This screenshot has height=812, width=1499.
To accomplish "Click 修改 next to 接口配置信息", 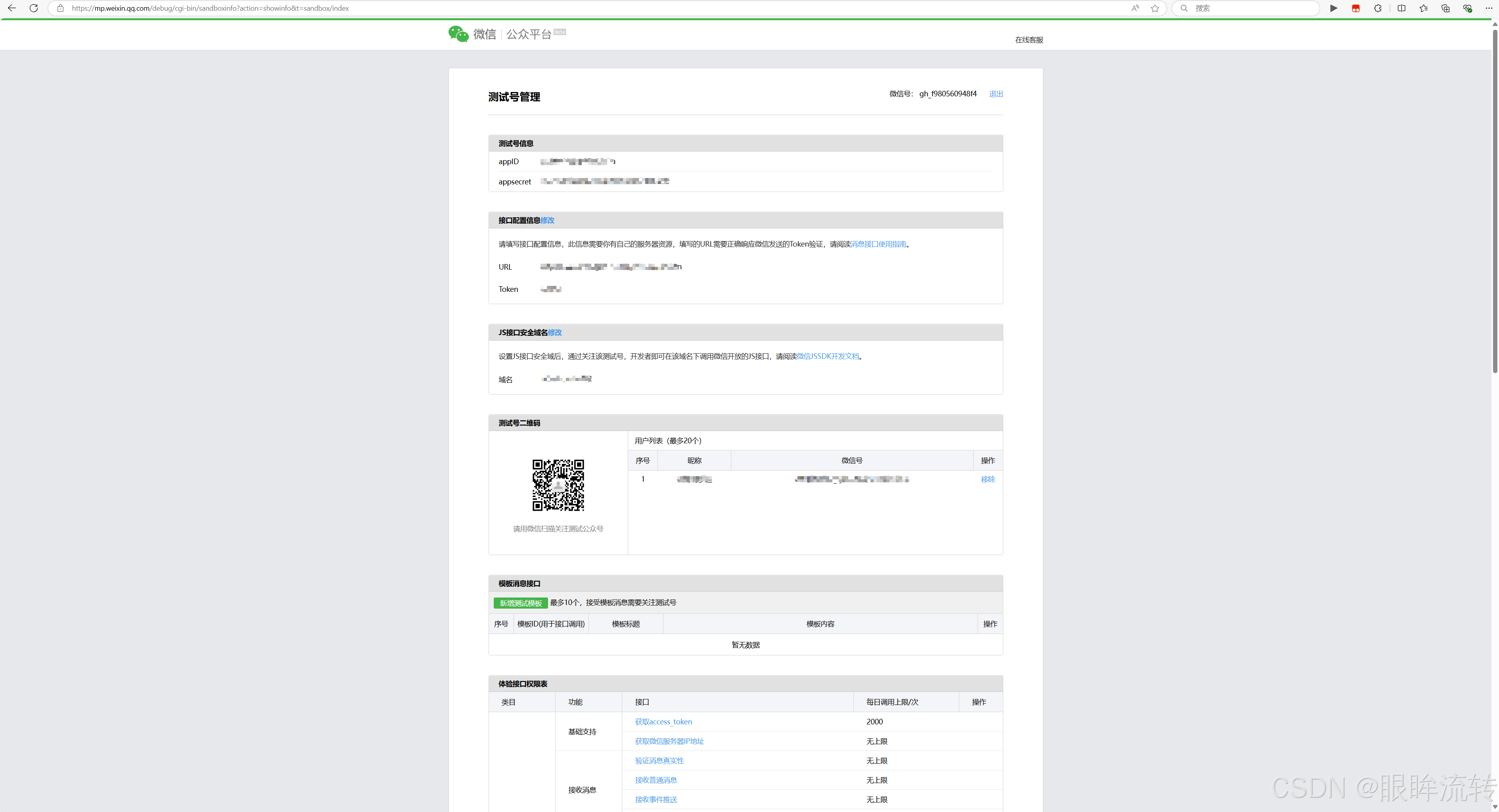I will tap(547, 220).
